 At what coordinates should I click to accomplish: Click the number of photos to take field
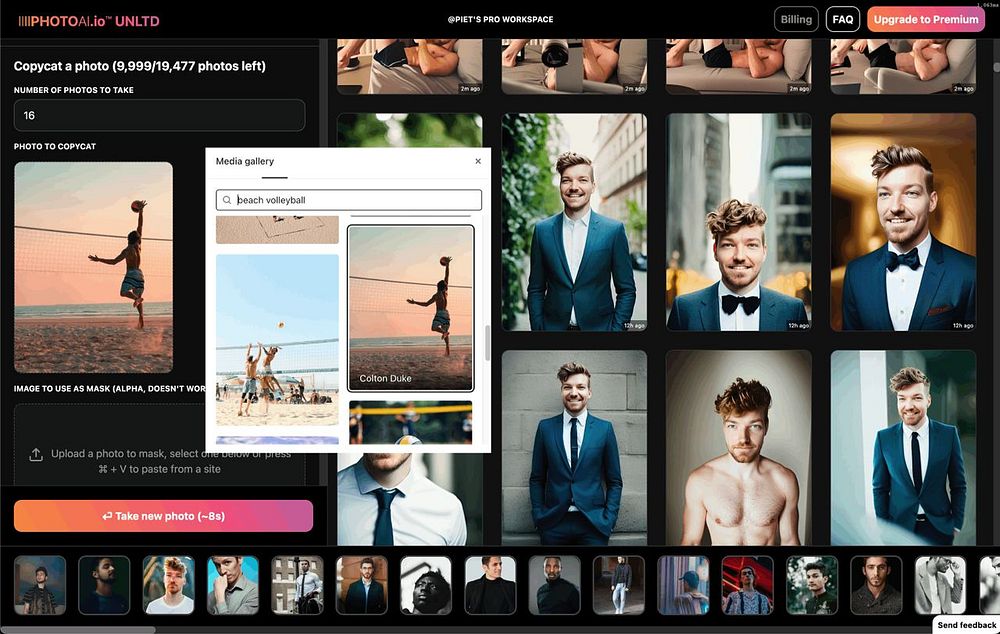pyautogui.click(x=159, y=115)
